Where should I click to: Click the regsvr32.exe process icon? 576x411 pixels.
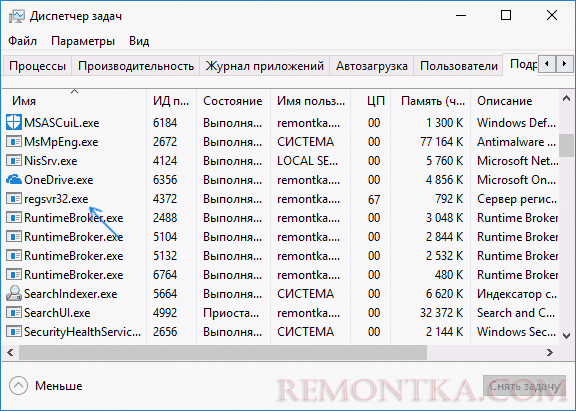coord(14,199)
